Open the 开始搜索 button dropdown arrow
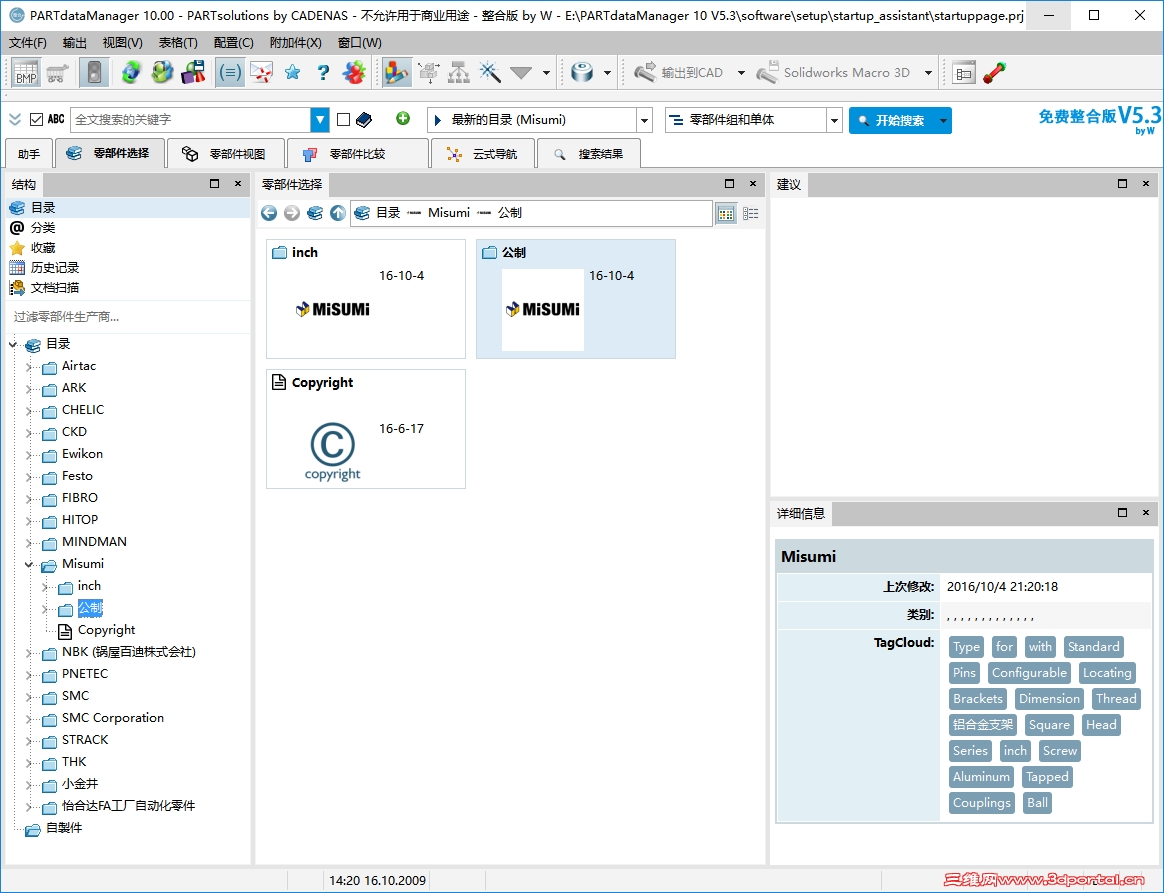This screenshot has height=893, width=1164. point(943,120)
